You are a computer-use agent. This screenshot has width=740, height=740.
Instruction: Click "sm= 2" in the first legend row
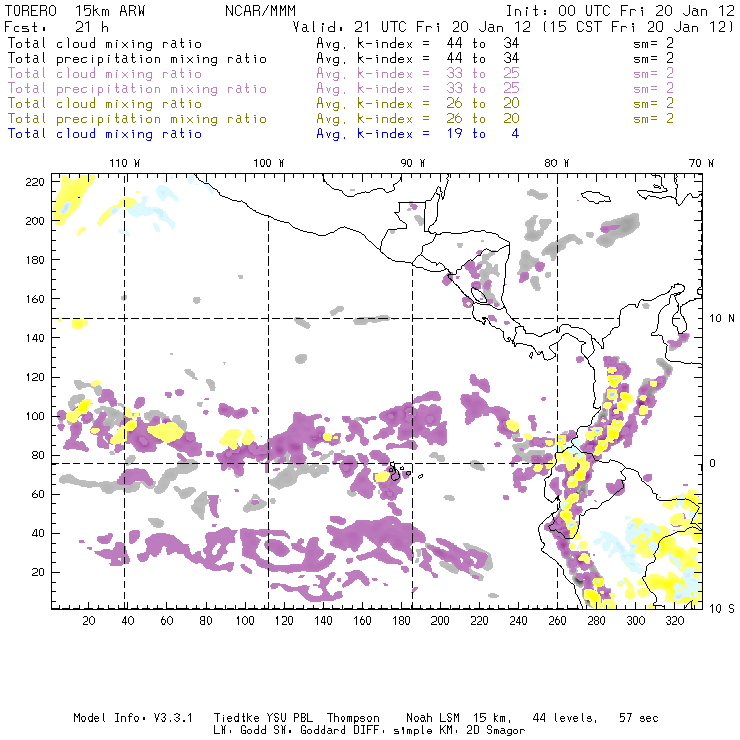point(653,44)
